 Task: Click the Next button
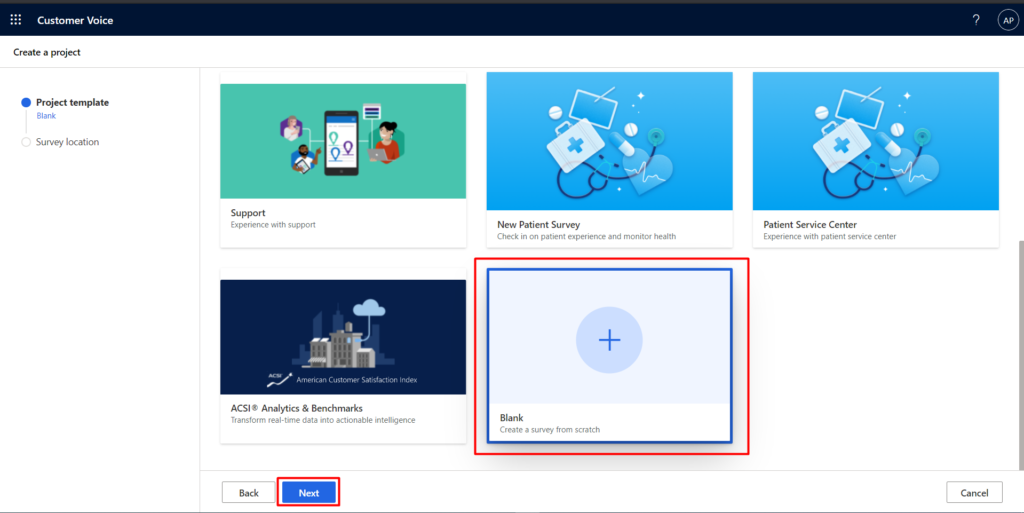309,493
